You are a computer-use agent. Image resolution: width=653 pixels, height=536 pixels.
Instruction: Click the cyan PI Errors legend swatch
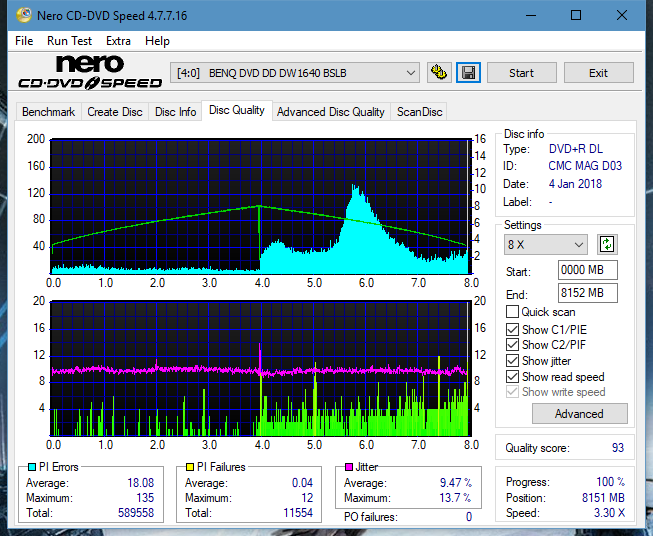click(x=32, y=467)
